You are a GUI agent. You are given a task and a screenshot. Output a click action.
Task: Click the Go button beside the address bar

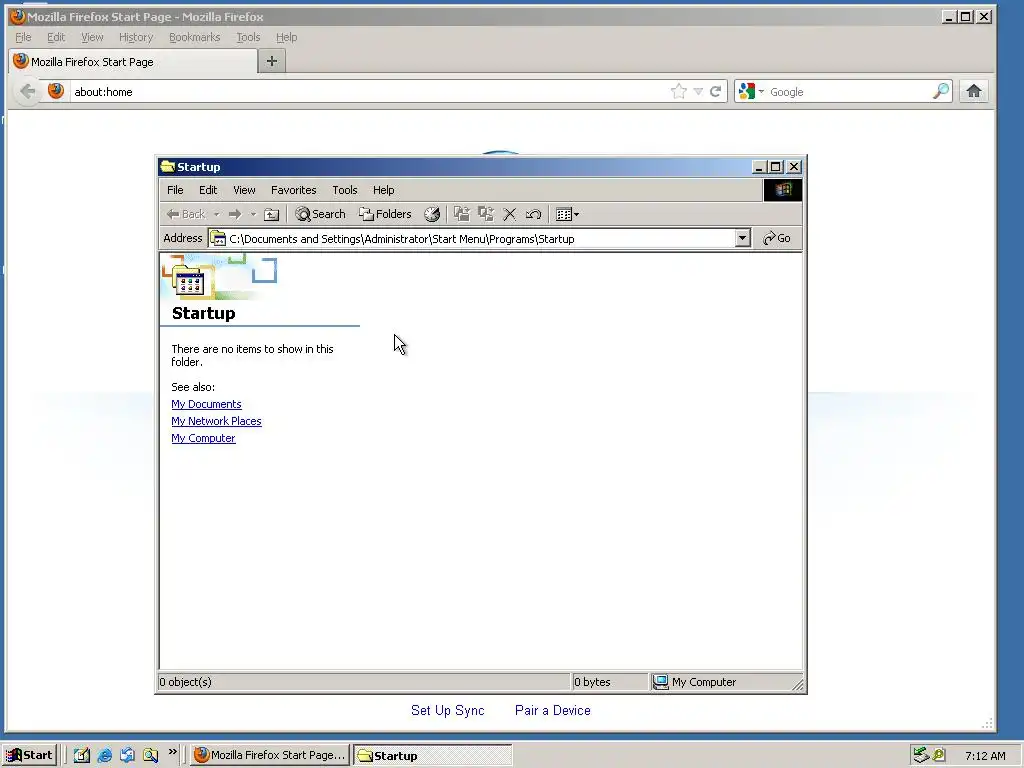777,238
